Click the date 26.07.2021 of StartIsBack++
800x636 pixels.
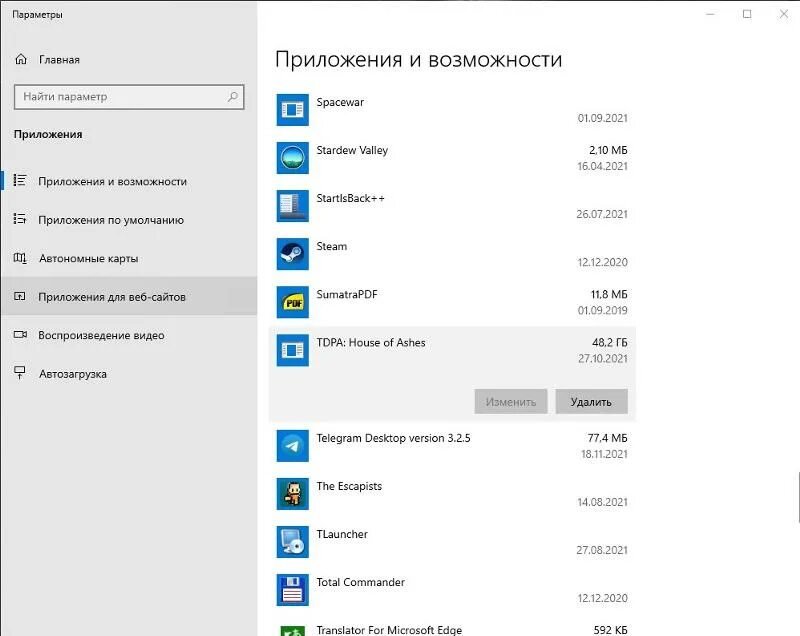coord(602,214)
